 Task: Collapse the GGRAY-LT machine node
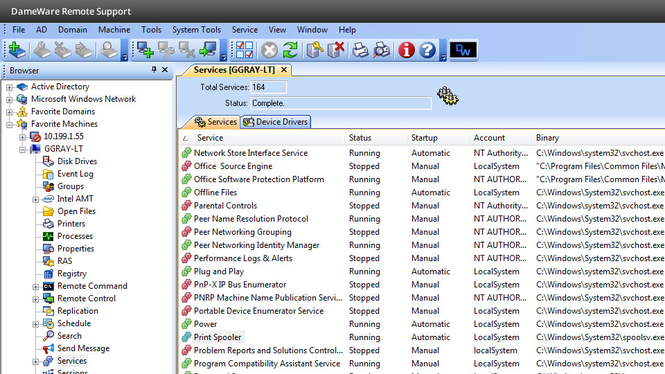[22, 150]
